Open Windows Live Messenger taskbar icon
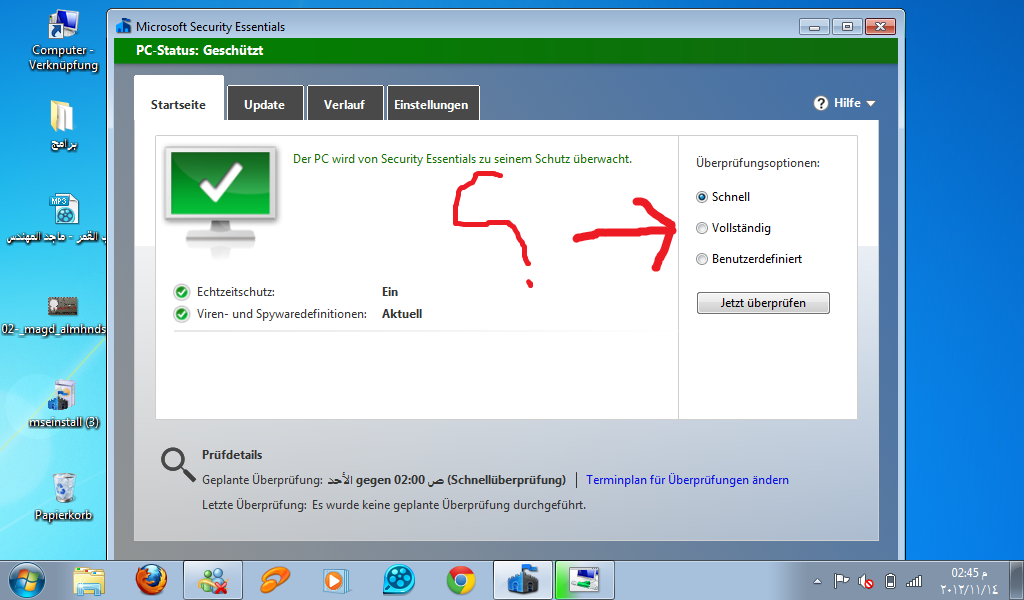Viewport: 1024px width, 600px height. click(x=213, y=580)
